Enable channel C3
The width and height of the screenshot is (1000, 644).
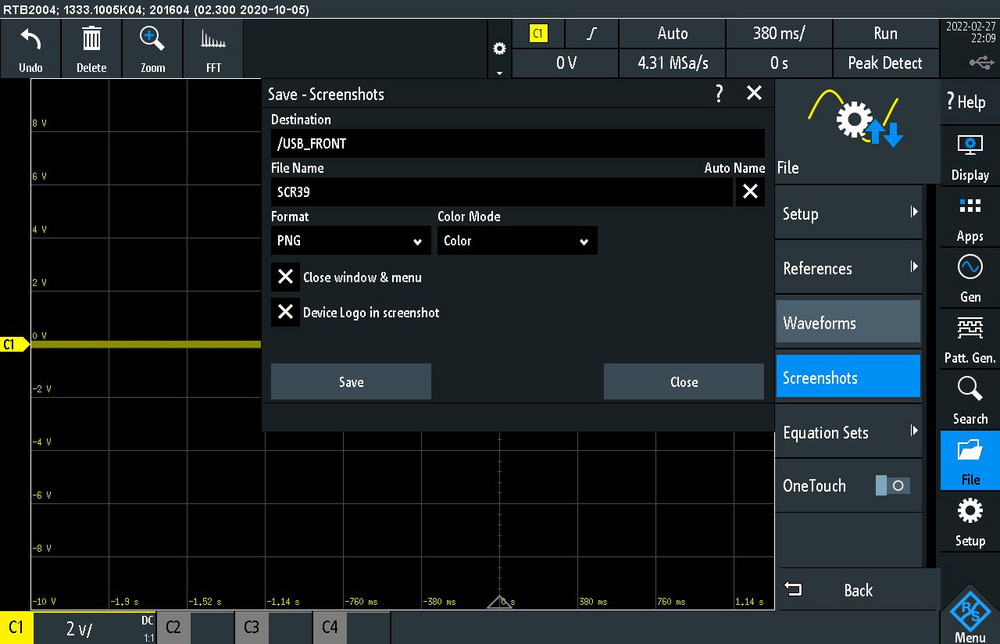coord(251,627)
